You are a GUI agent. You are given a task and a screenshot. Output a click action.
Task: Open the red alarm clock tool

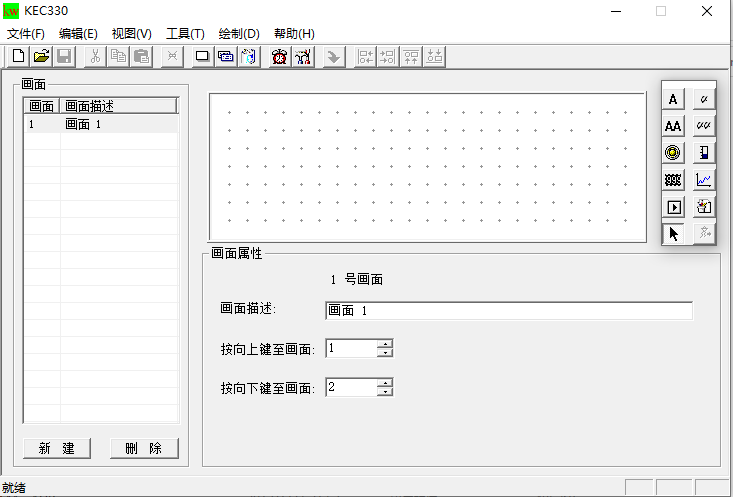tap(280, 57)
